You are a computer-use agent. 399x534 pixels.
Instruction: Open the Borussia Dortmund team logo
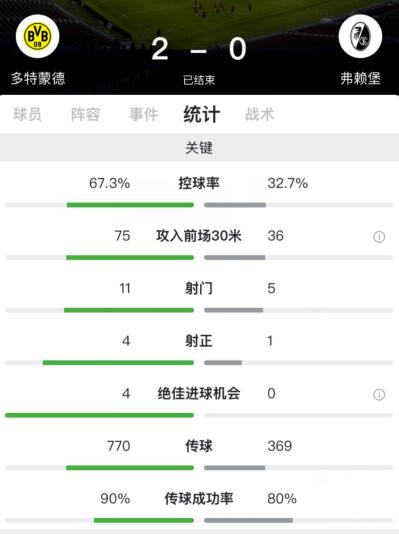[x=37, y=36]
